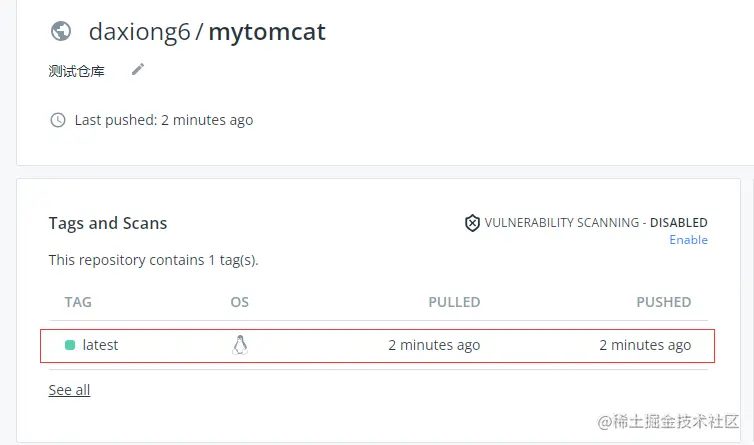This screenshot has width=754, height=445.
Task: Click the TAG column header
Action: click(x=78, y=302)
